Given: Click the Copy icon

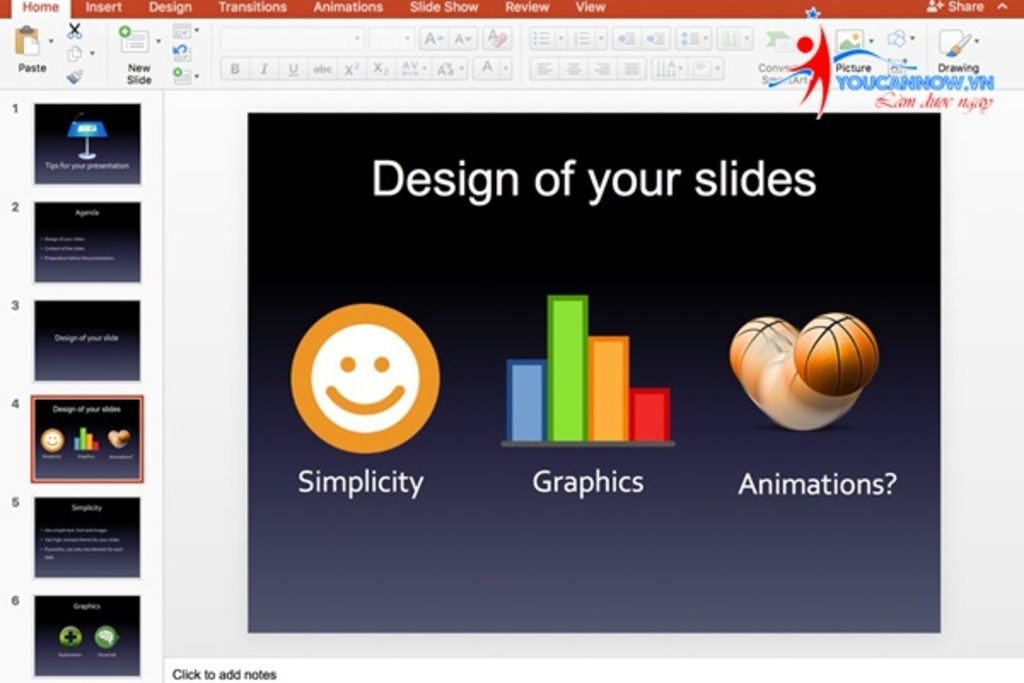Looking at the screenshot, I should tap(75, 54).
